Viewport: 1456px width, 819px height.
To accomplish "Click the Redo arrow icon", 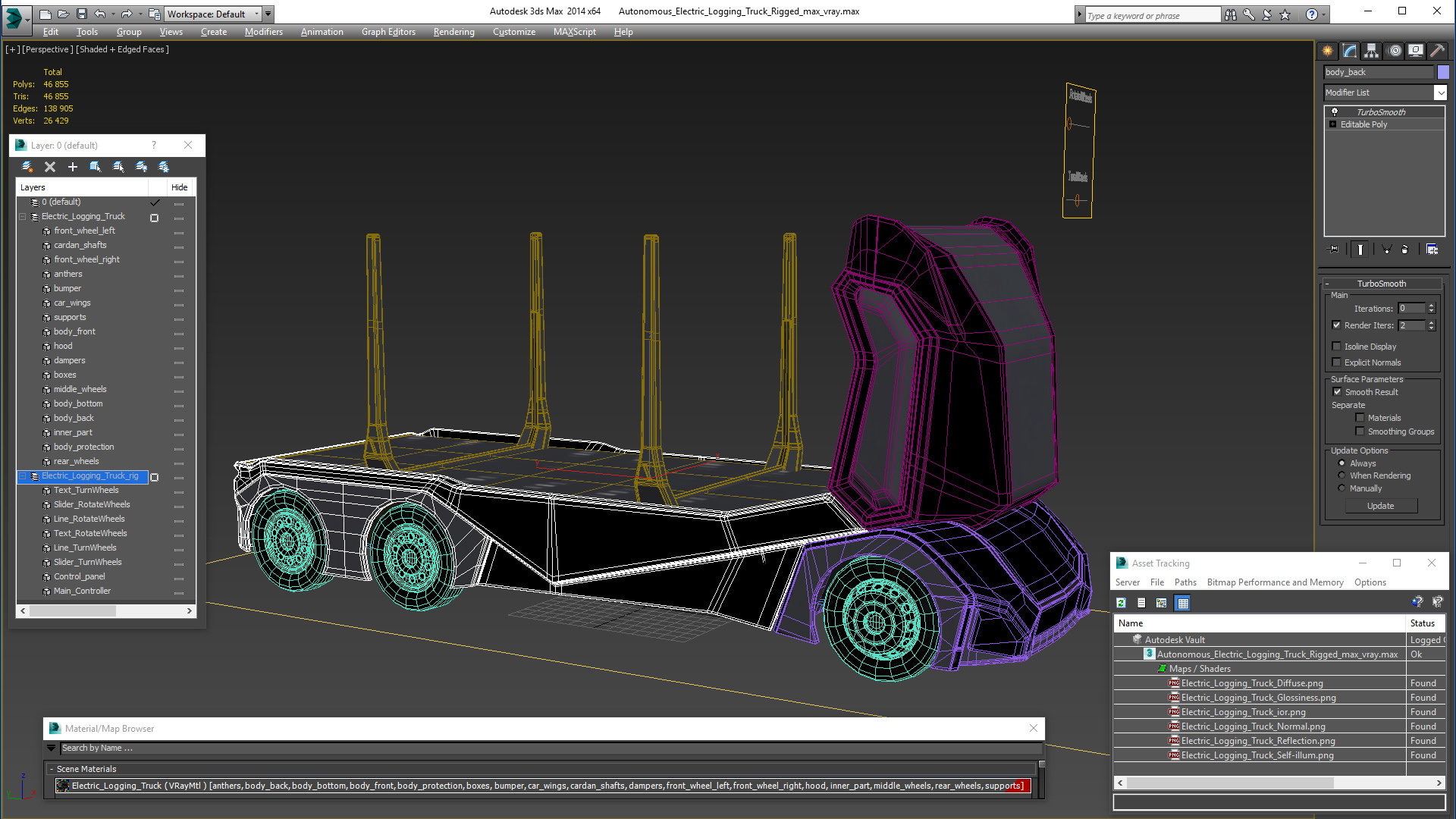I will pyautogui.click(x=127, y=14).
